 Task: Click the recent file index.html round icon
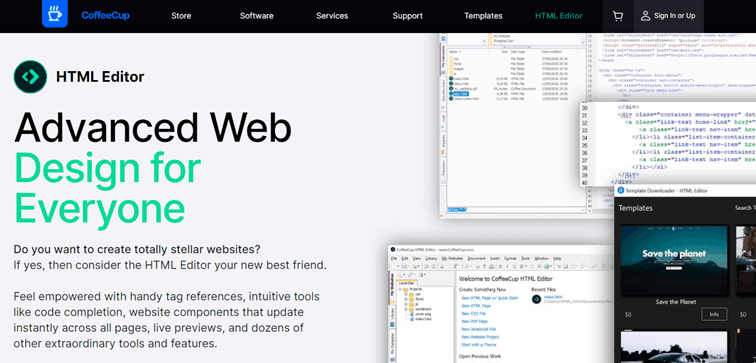click(x=536, y=299)
